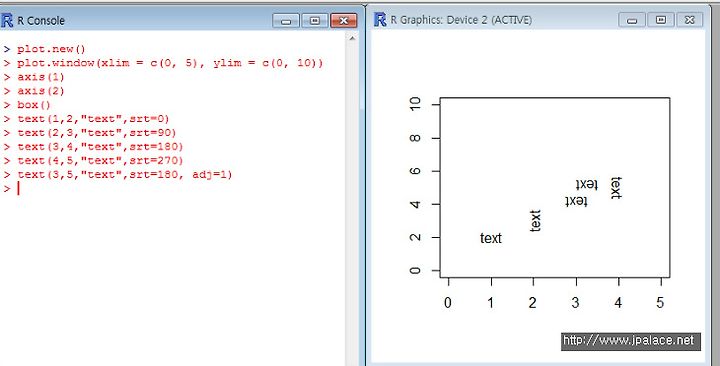Click the R Console scrollbar up arrow
Image resolution: width=720 pixels, height=366 pixels.
point(352,39)
